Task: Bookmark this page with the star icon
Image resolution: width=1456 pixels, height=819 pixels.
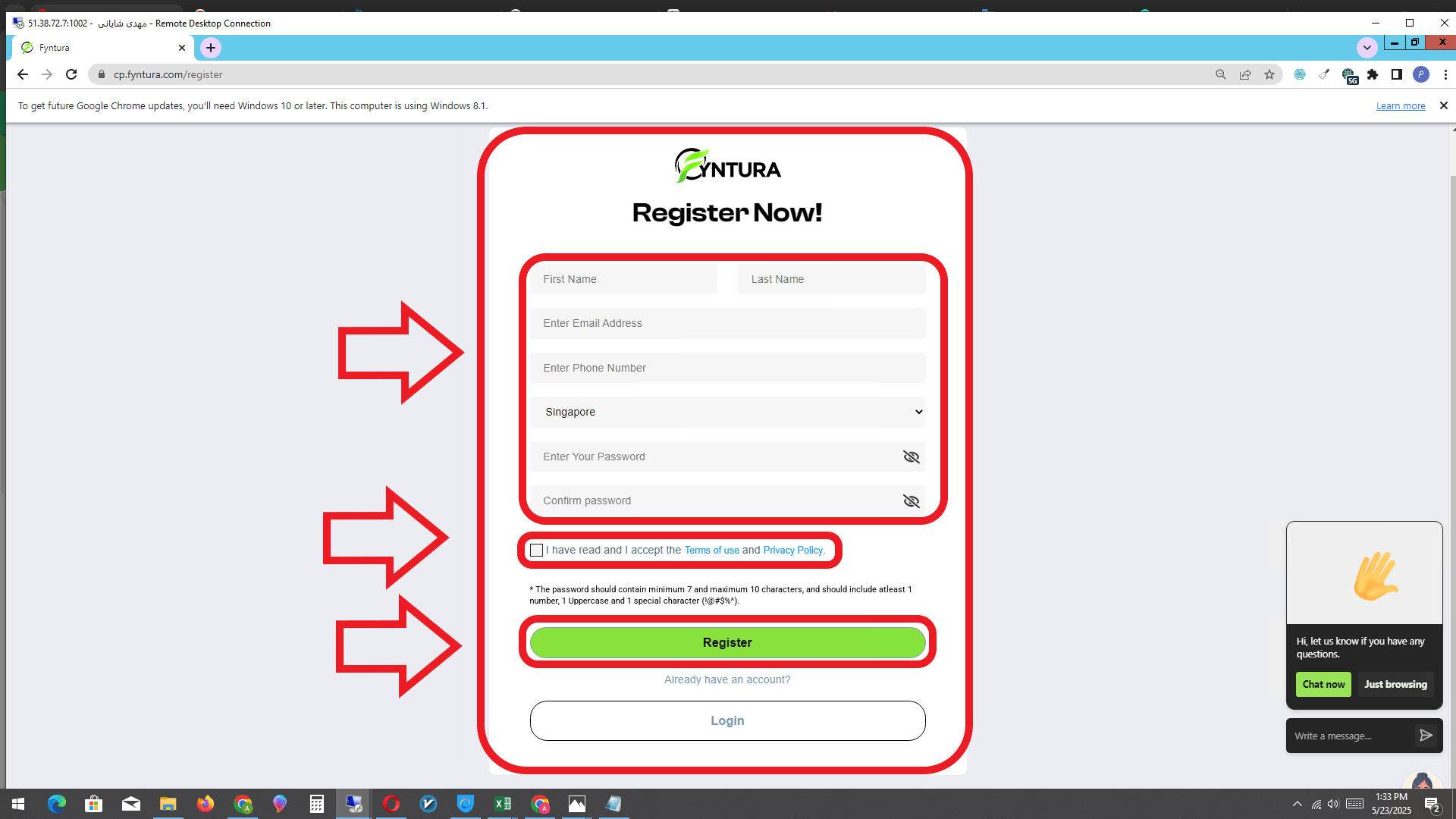Action: click(x=1269, y=74)
